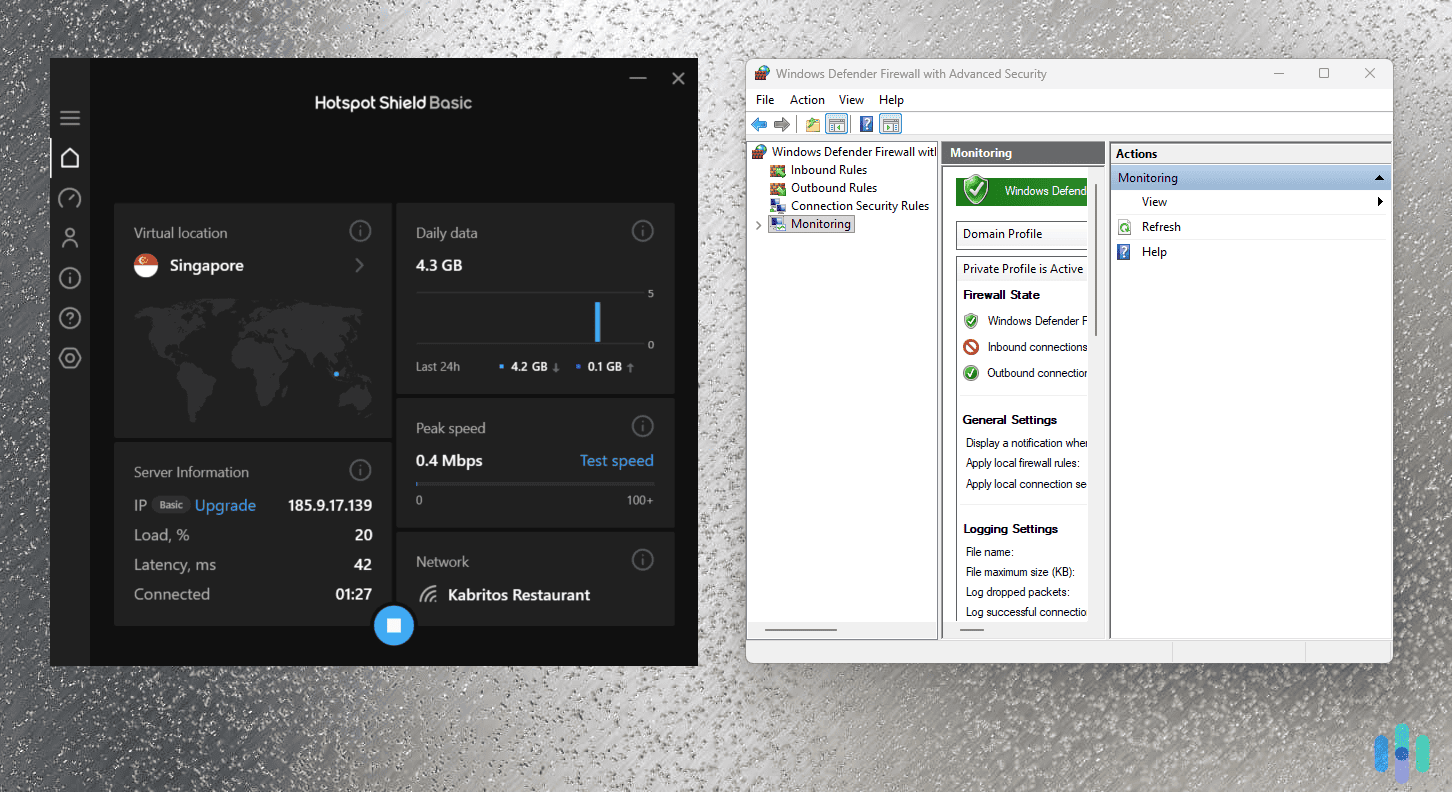Open the speed dashboard sidebar icon

coord(70,198)
